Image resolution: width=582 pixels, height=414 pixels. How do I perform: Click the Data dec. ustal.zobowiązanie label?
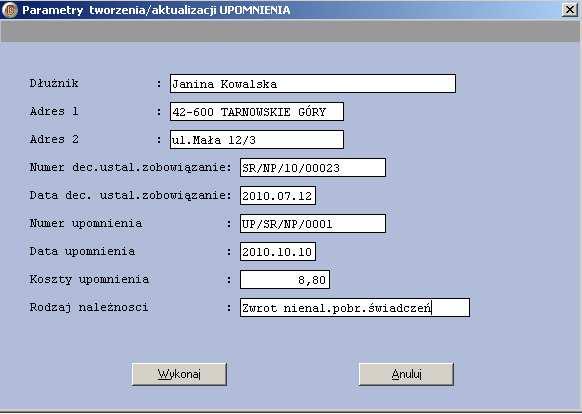pos(130,195)
